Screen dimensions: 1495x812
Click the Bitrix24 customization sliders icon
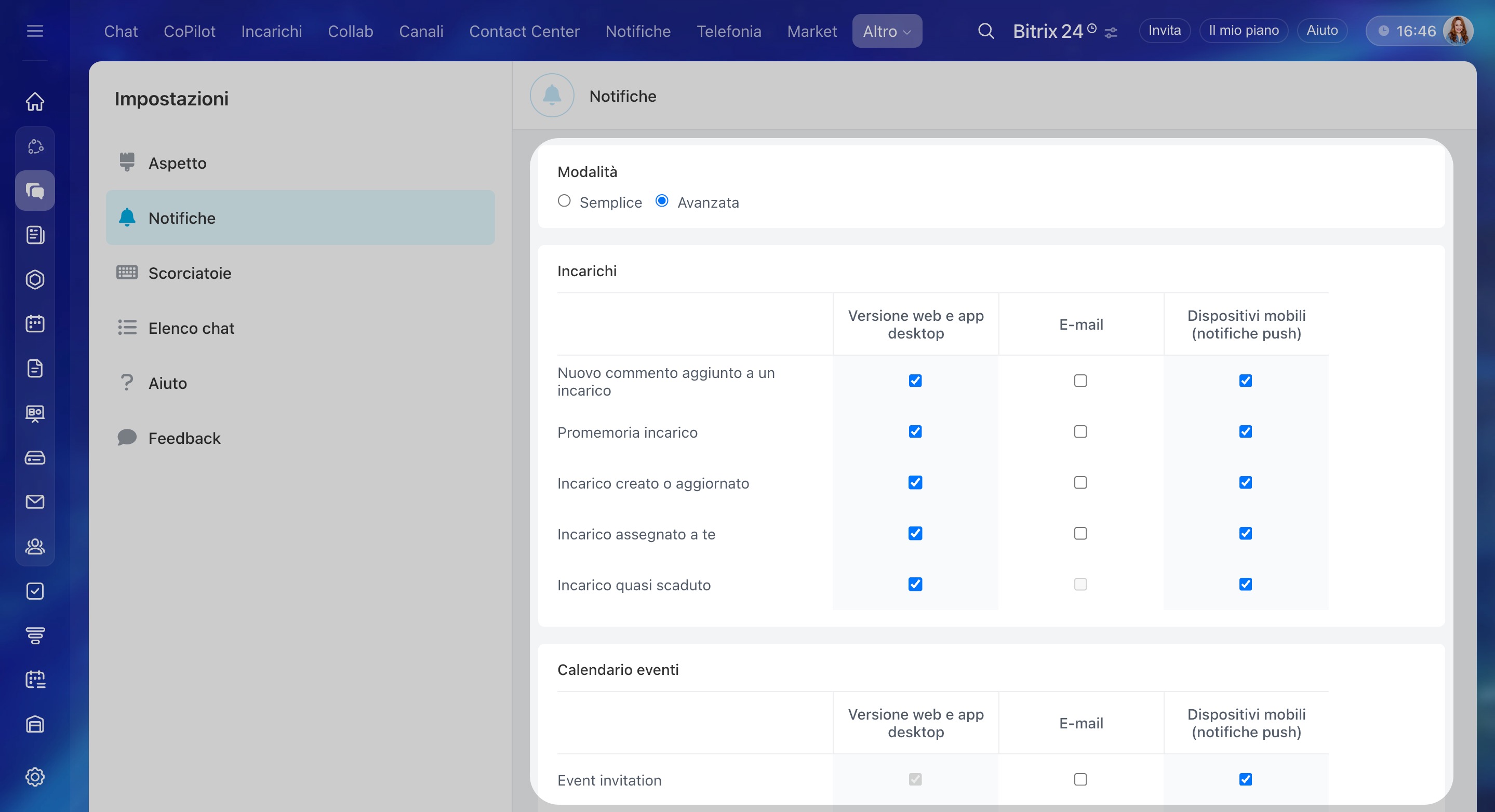coord(1111,33)
